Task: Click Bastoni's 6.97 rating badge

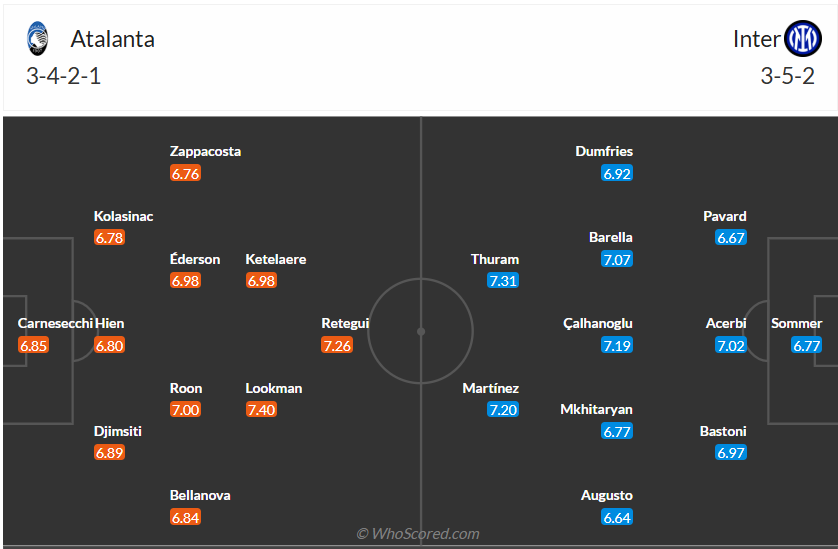Action: pos(731,453)
